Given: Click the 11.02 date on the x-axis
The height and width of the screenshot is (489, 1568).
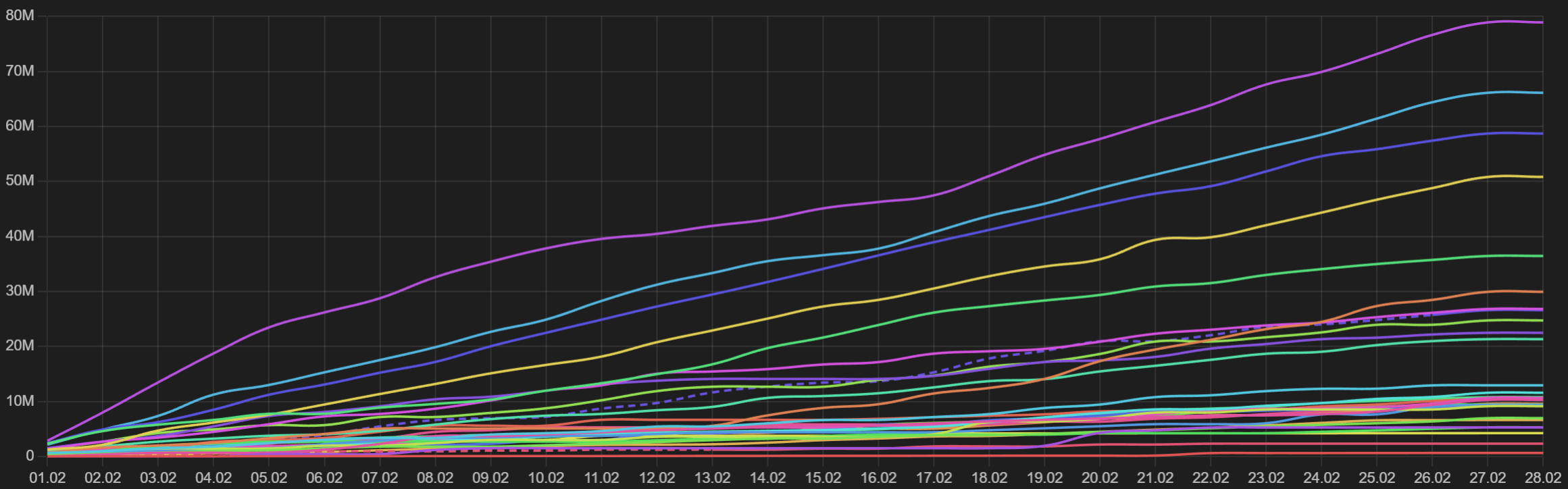Looking at the screenshot, I should coord(601,478).
